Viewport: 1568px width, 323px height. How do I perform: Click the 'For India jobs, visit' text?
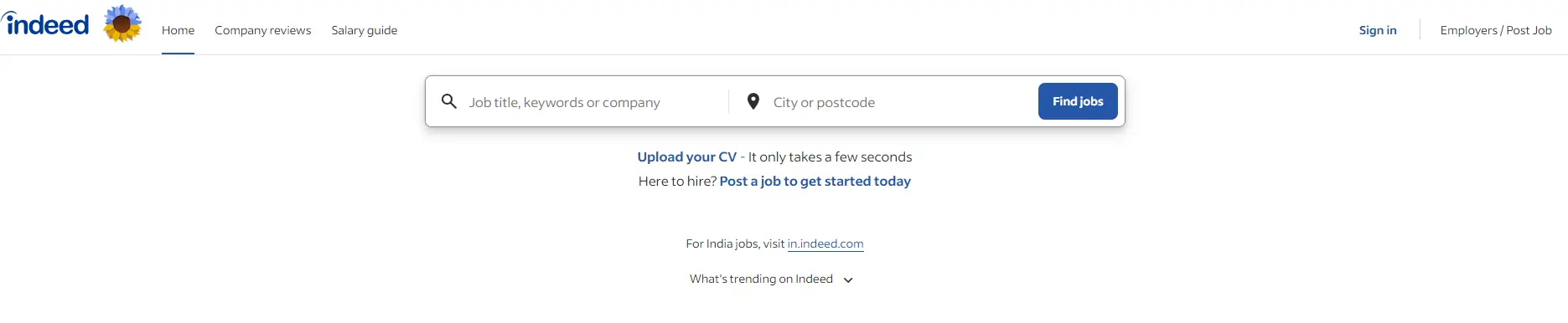735,244
